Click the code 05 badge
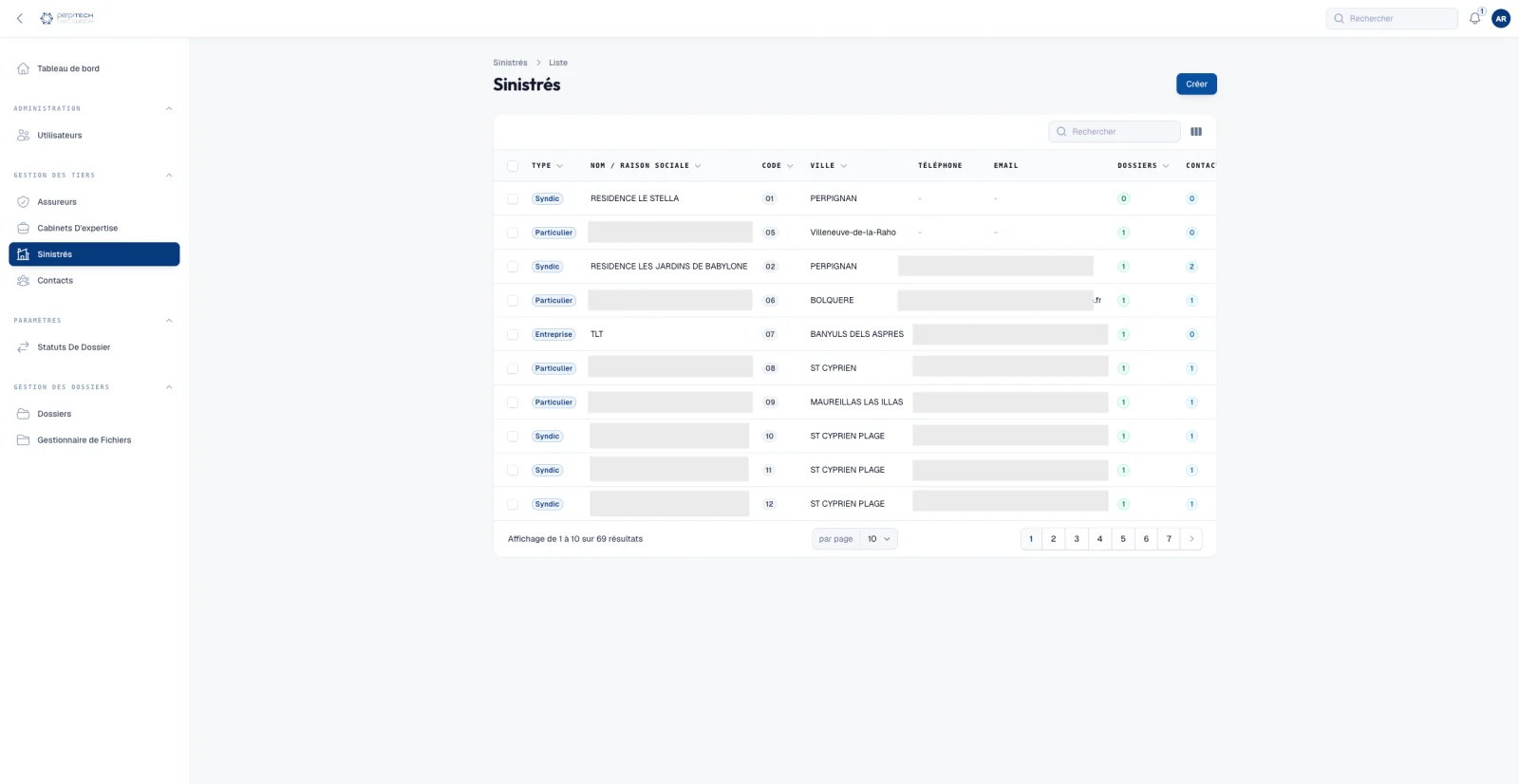 770,233
